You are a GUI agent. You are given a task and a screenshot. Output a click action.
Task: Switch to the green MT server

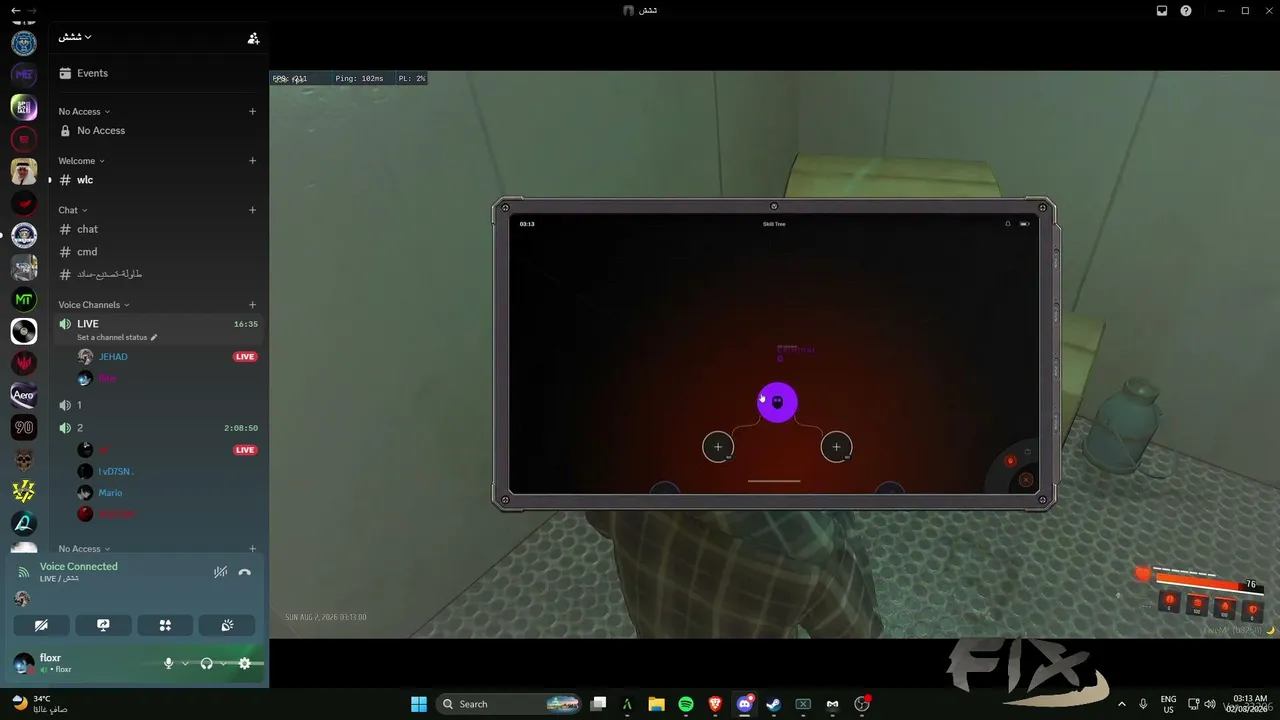24,299
